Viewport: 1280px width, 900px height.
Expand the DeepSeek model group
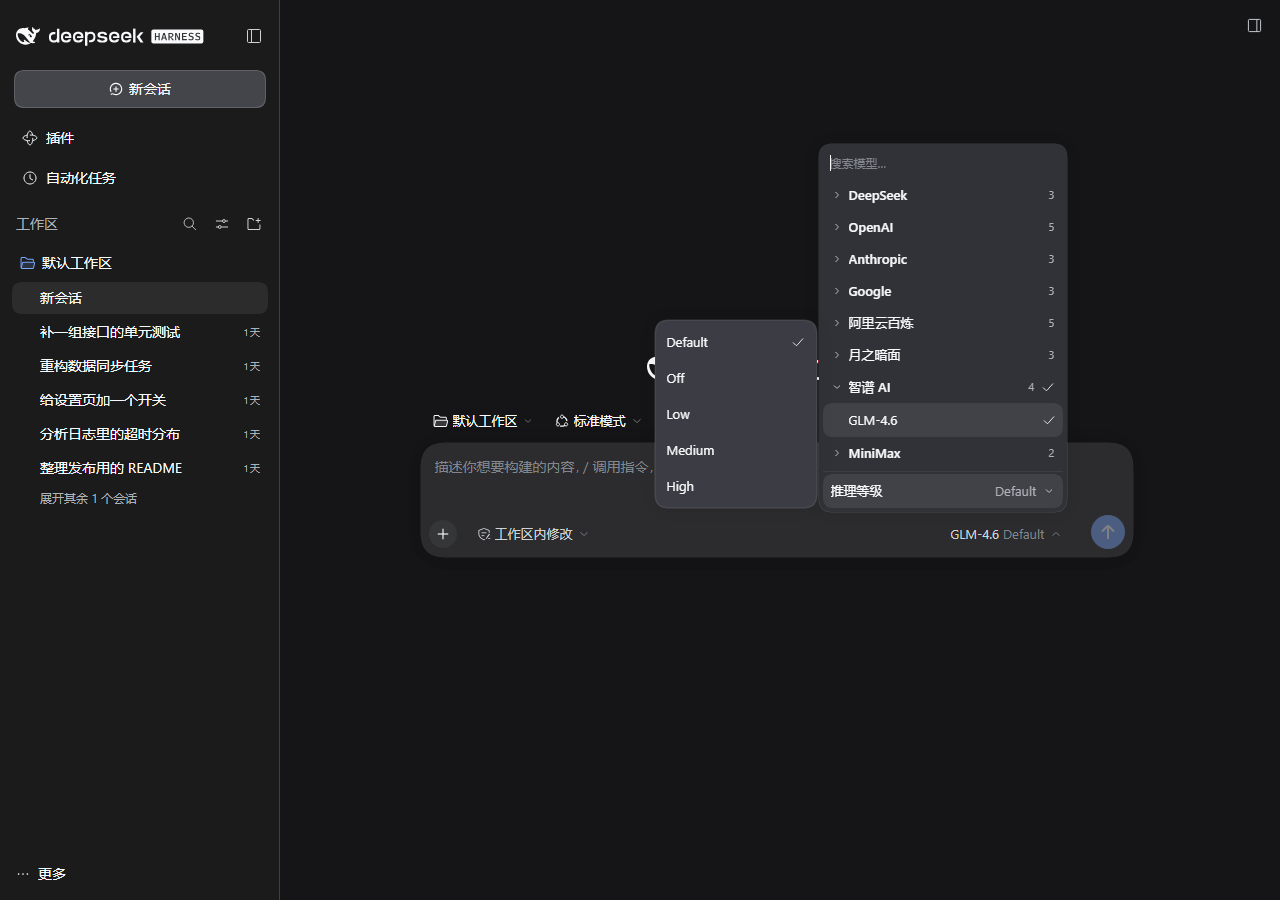click(943, 195)
